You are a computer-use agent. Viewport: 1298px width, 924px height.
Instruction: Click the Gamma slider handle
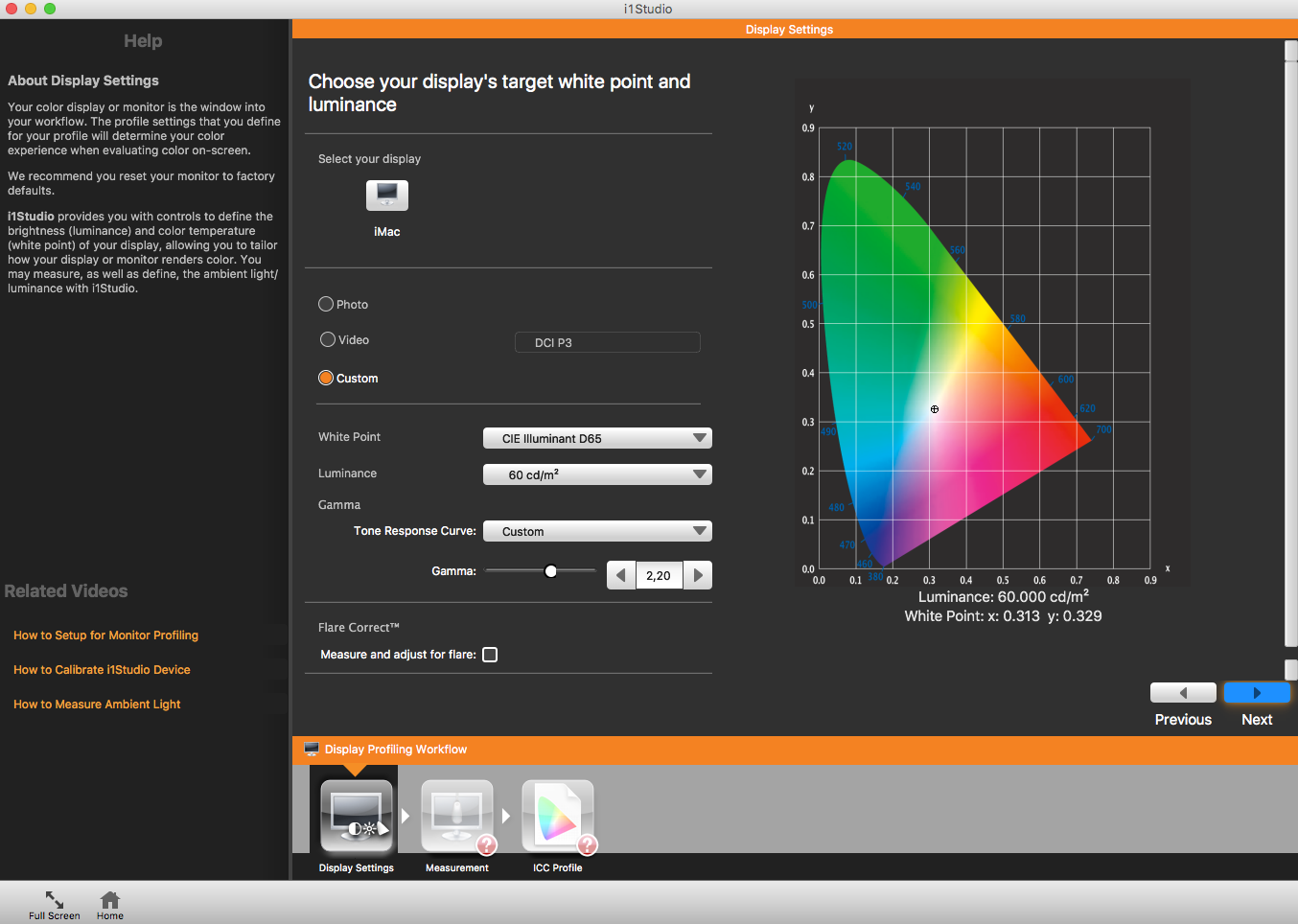[550, 571]
